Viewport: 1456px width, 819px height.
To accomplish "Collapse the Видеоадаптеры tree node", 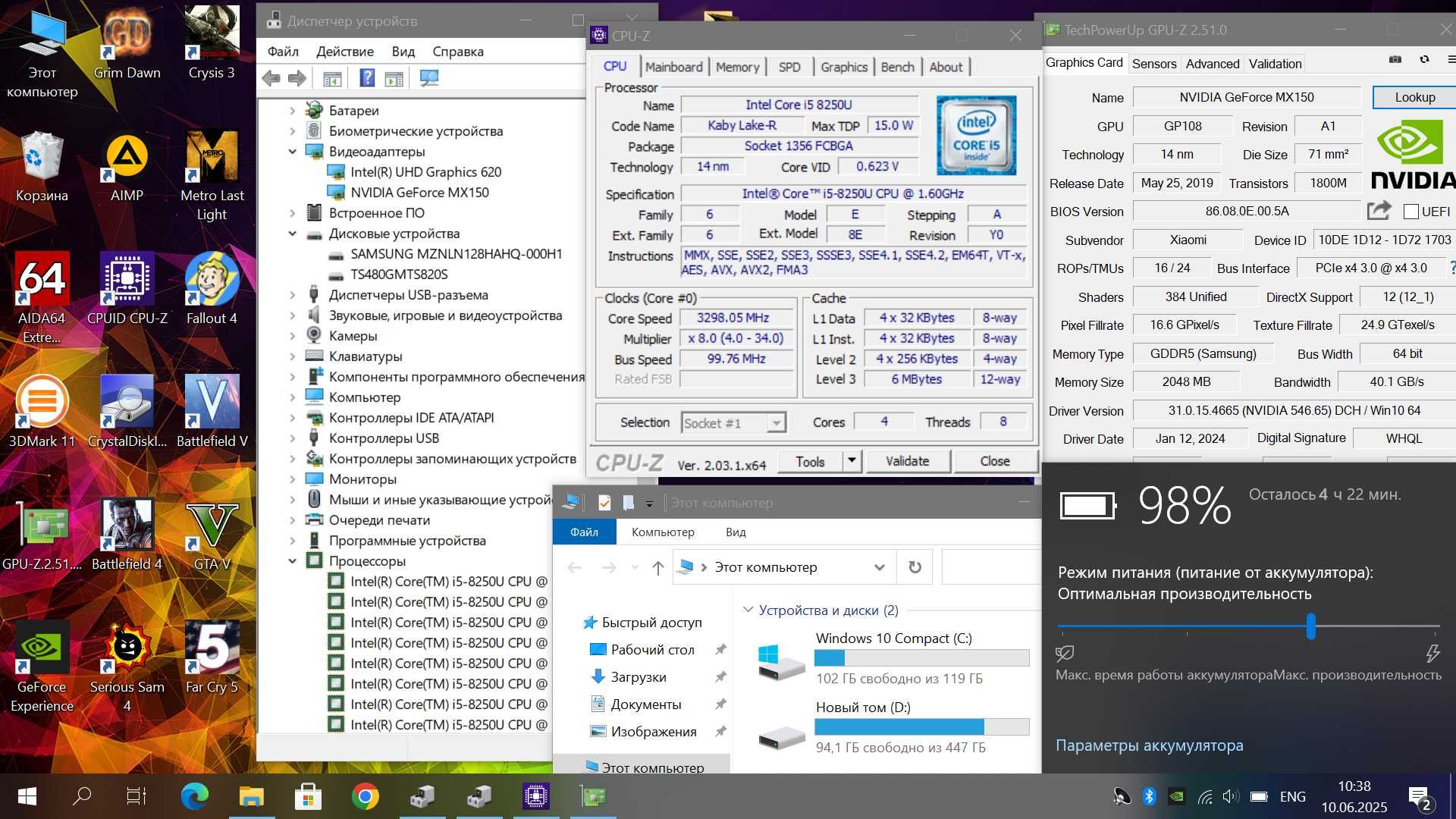I will coord(292,152).
